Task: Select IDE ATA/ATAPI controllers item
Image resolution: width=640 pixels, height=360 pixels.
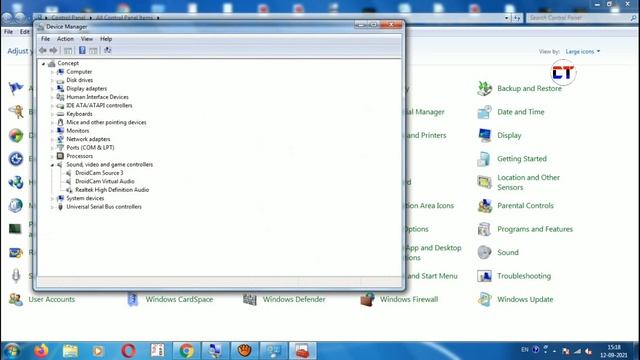Action: click(99, 105)
